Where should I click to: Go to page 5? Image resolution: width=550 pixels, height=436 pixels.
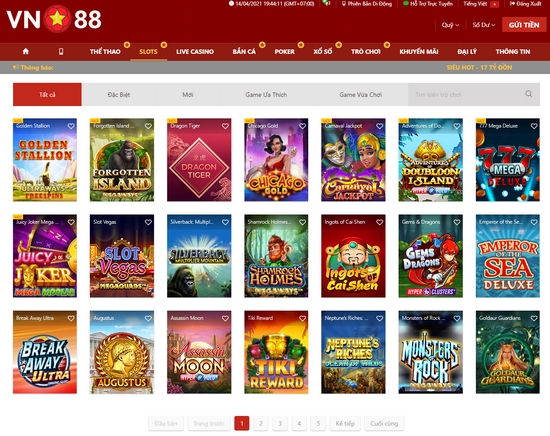pos(318,423)
